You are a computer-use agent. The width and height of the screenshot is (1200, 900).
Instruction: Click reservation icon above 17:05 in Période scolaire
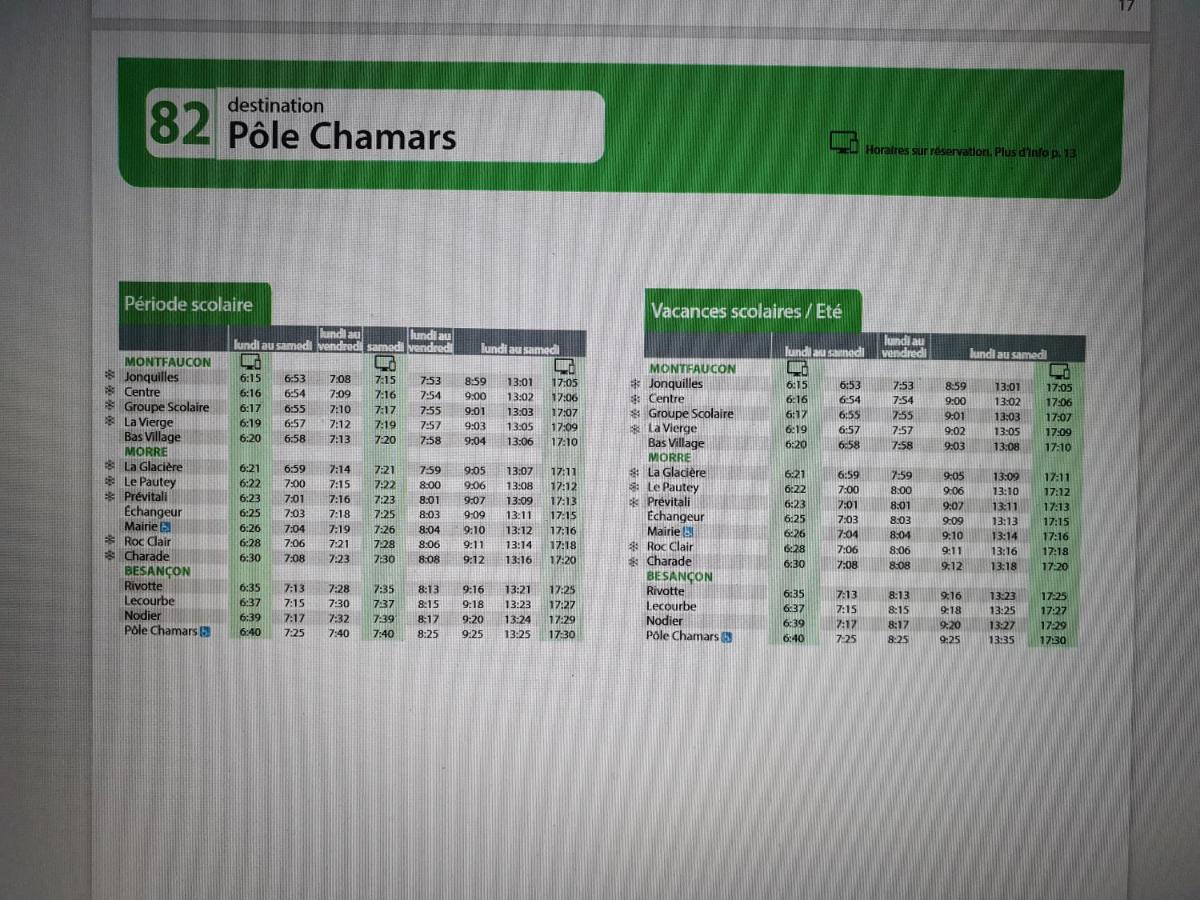pos(564,367)
